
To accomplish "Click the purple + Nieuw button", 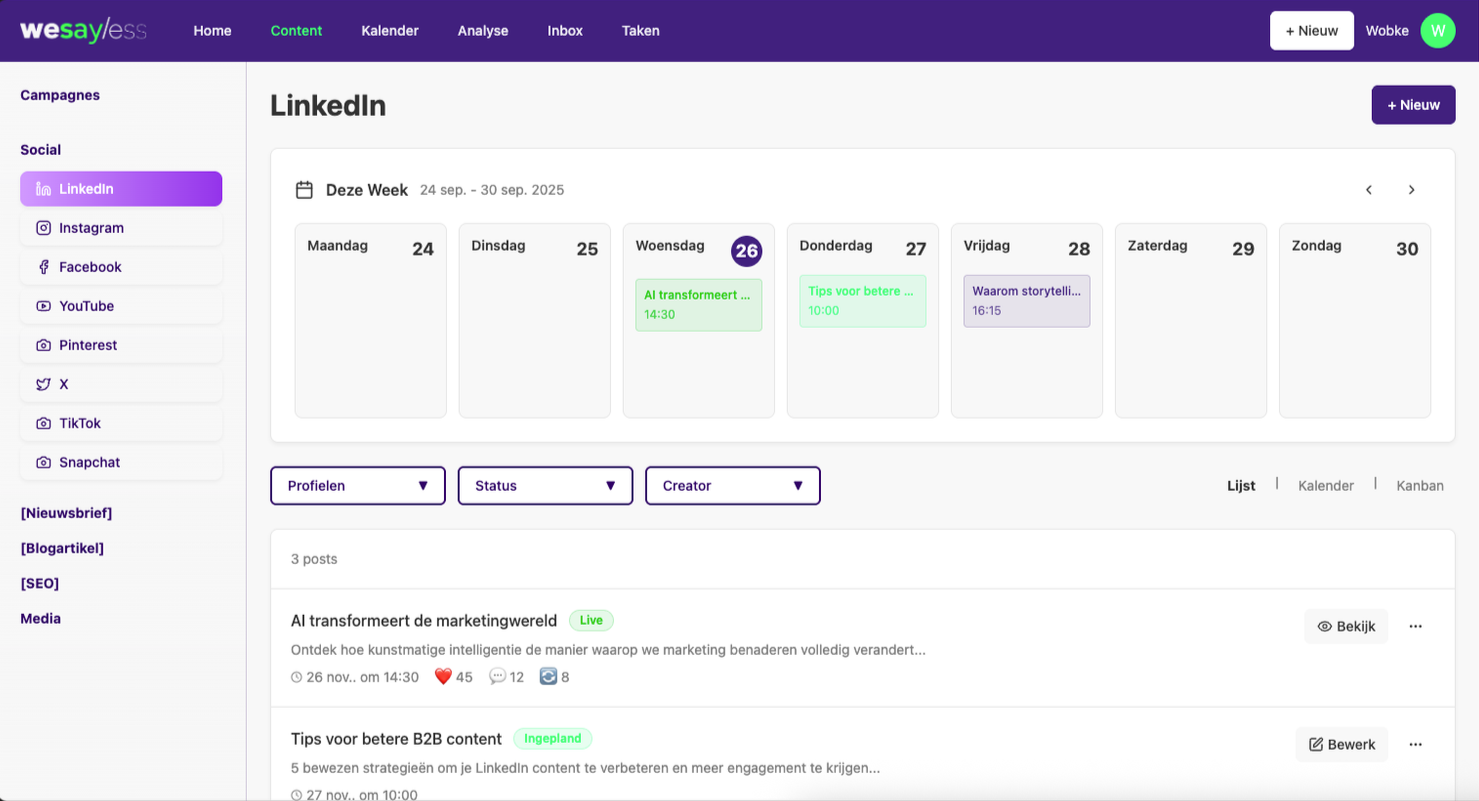I will (1413, 105).
